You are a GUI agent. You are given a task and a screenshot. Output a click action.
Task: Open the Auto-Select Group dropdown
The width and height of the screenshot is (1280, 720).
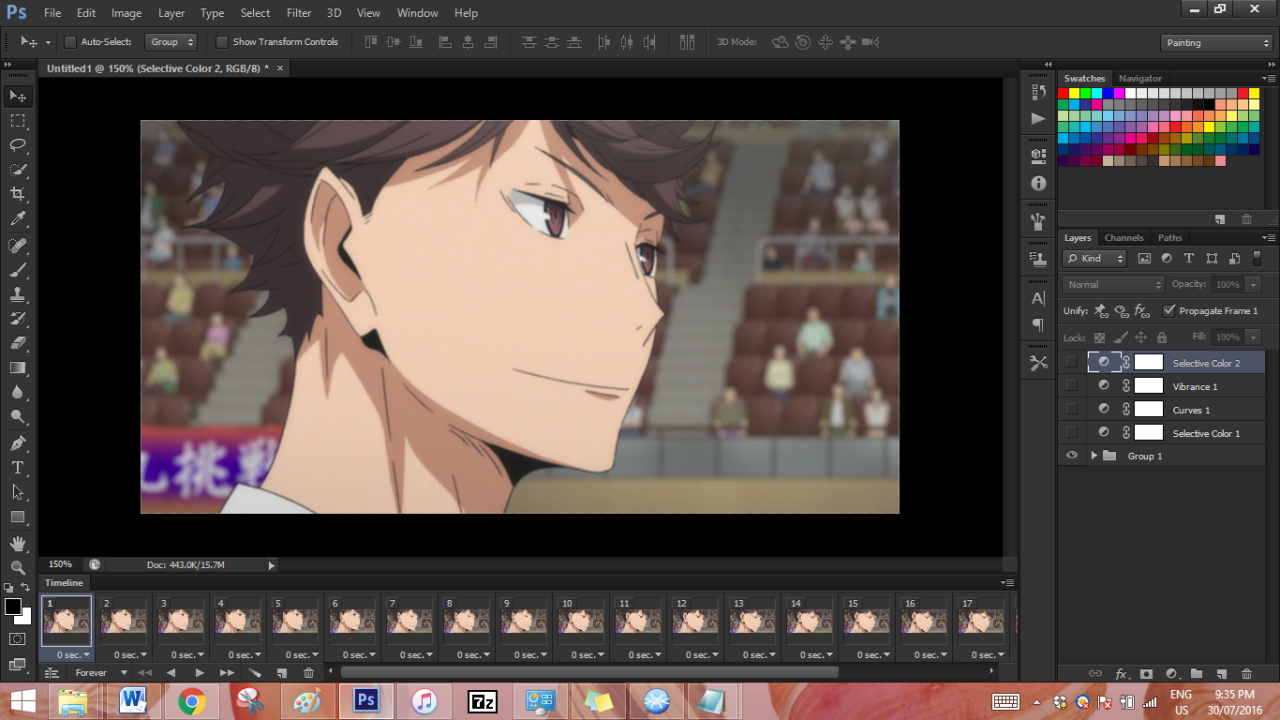[172, 42]
